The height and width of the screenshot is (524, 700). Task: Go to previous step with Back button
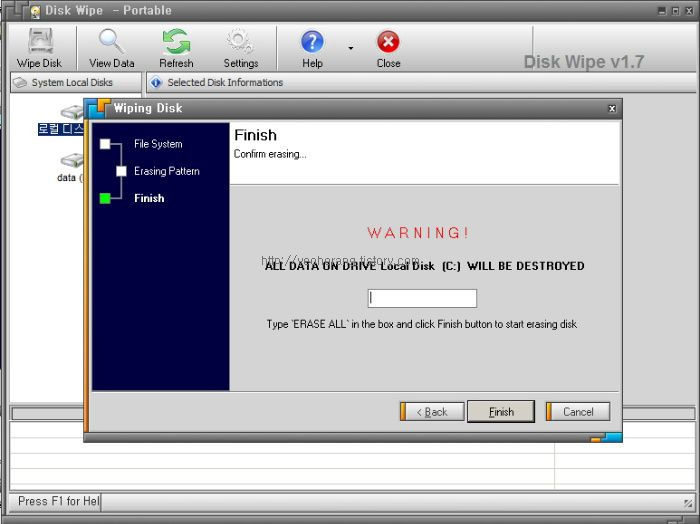point(432,412)
